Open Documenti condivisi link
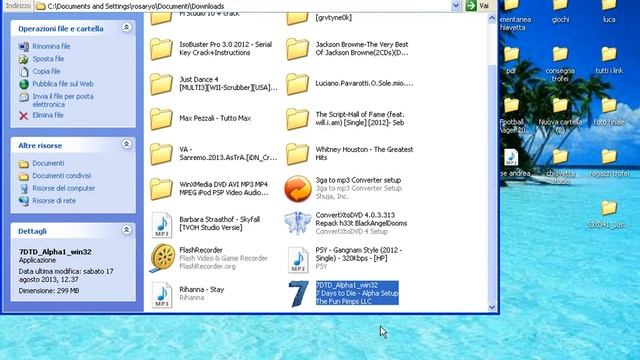The image size is (640, 360). [62, 176]
